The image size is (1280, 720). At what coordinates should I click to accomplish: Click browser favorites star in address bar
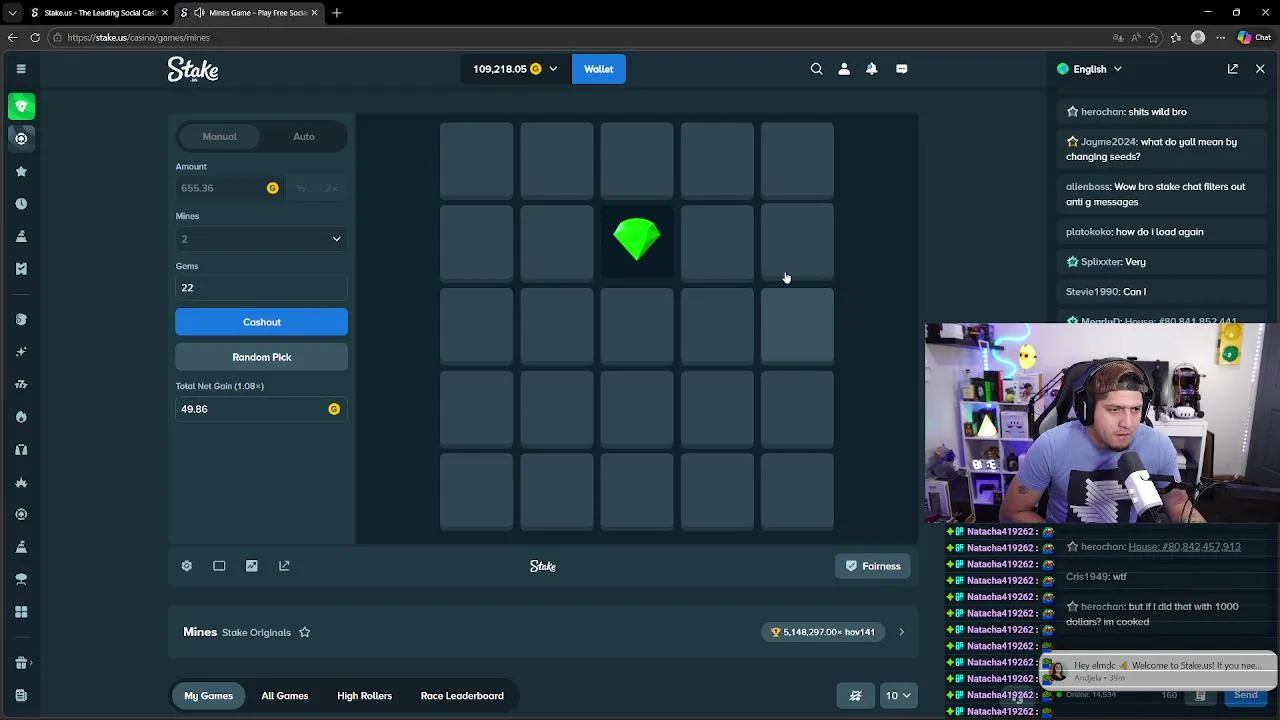(x=1154, y=38)
